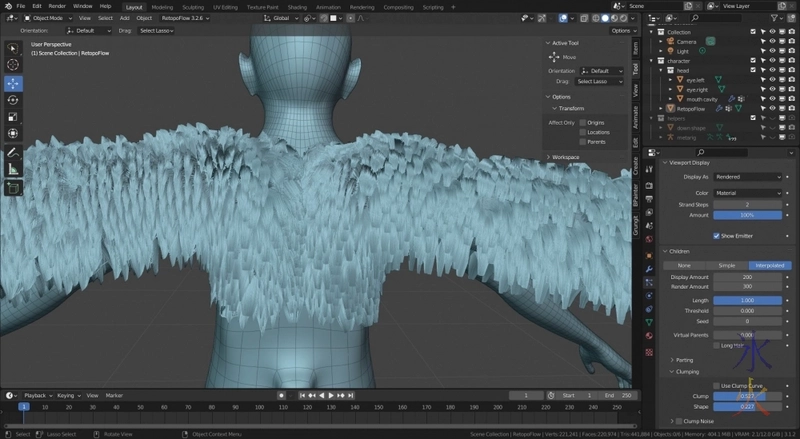Hide the Camera object in outliner
800x439 pixels.
coord(772,41)
